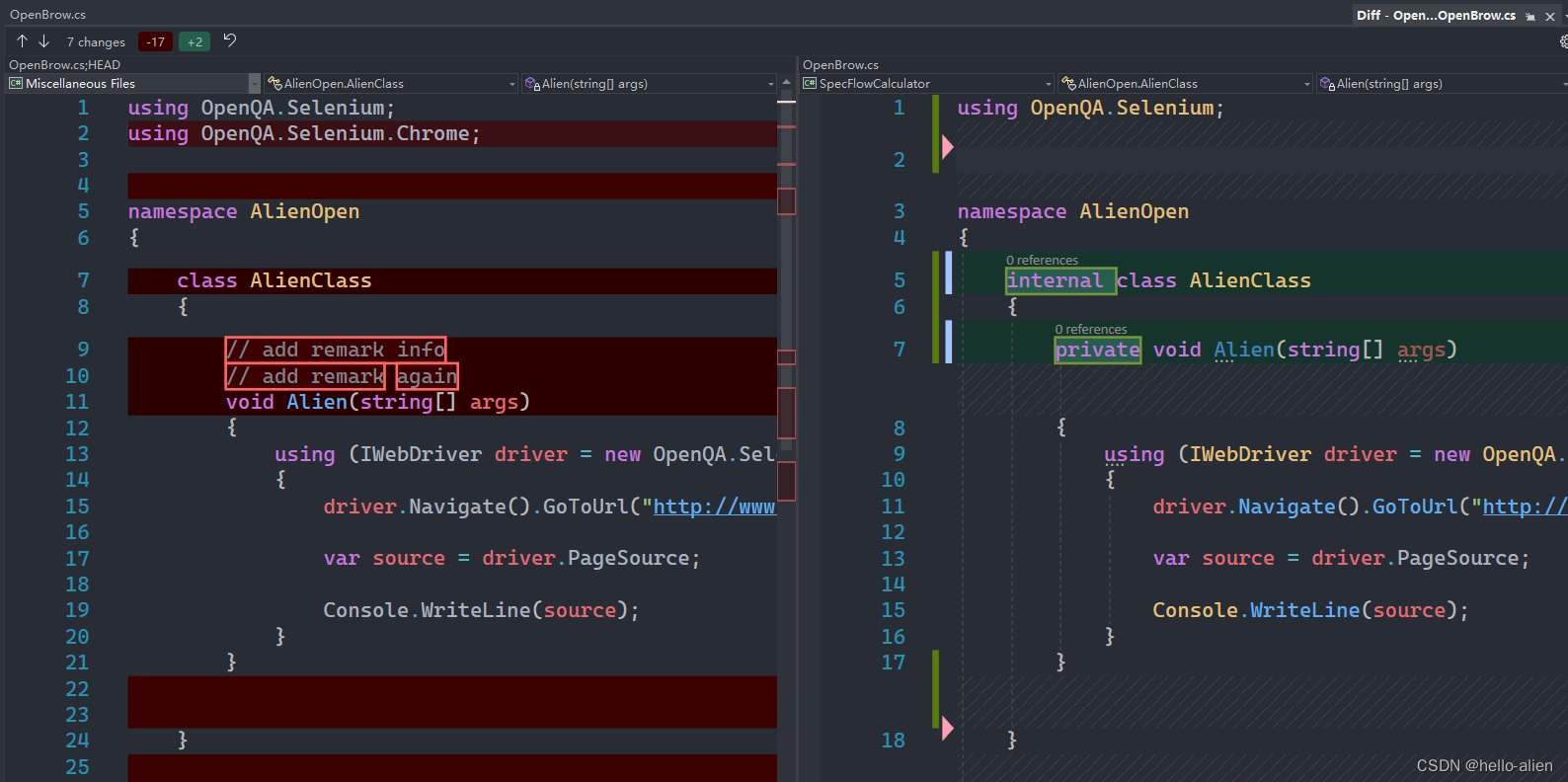Click 'using OpenQA.Selenium;' in right pane
The width and height of the screenshot is (1568, 782).
pos(1090,108)
